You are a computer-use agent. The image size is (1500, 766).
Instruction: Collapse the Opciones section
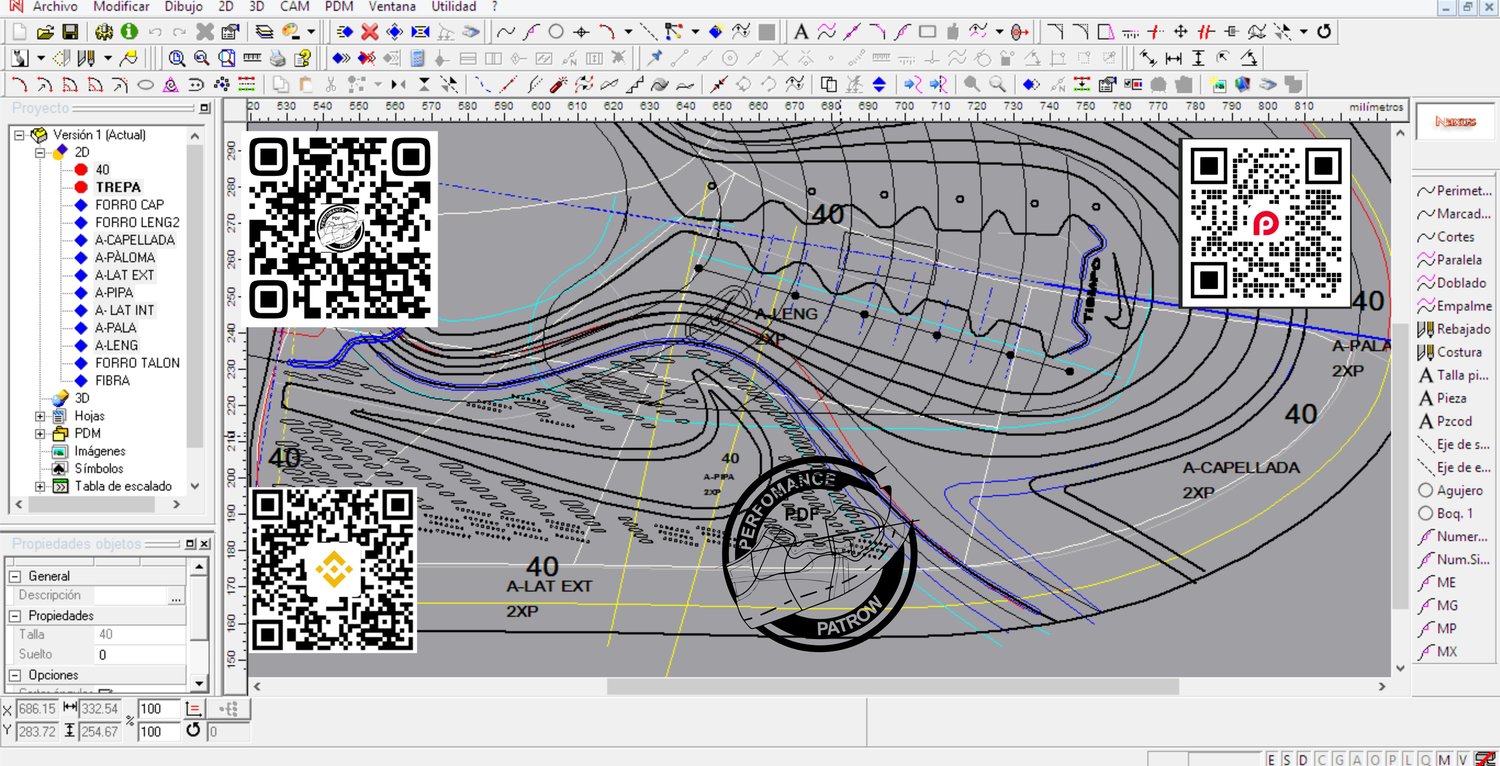coord(15,675)
